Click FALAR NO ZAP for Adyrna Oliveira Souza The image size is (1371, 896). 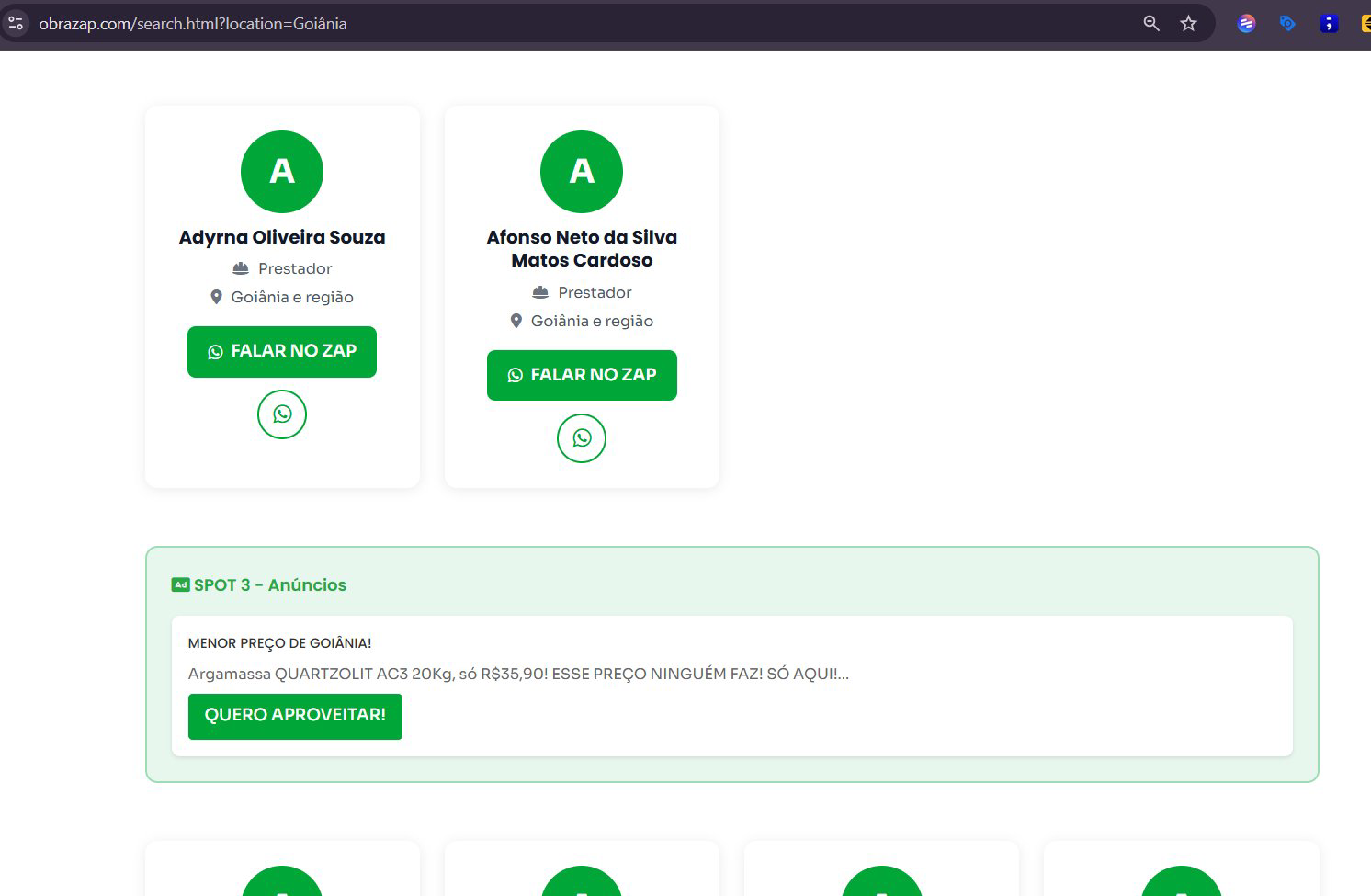282,352
